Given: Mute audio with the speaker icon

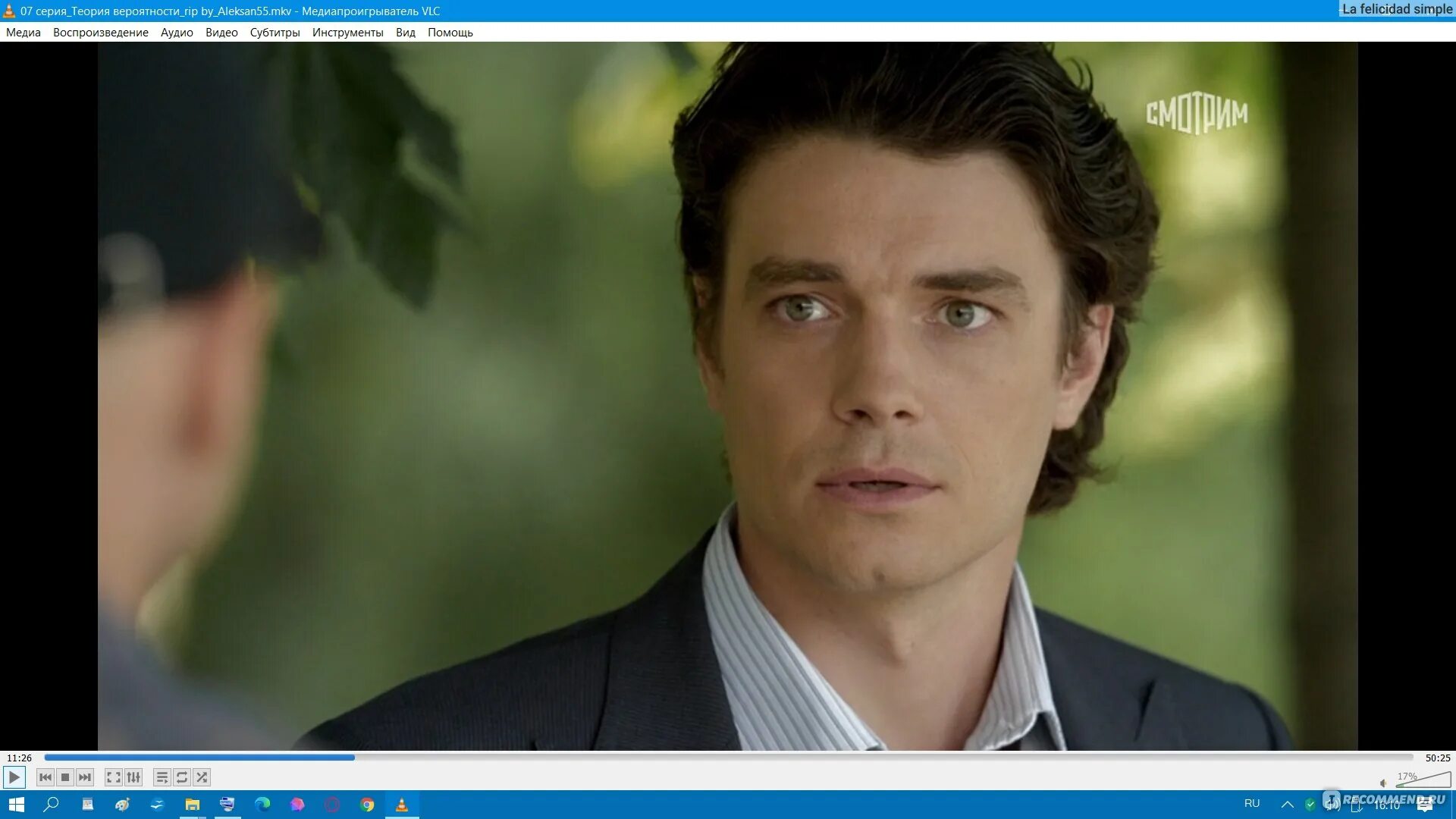Looking at the screenshot, I should [x=1383, y=783].
